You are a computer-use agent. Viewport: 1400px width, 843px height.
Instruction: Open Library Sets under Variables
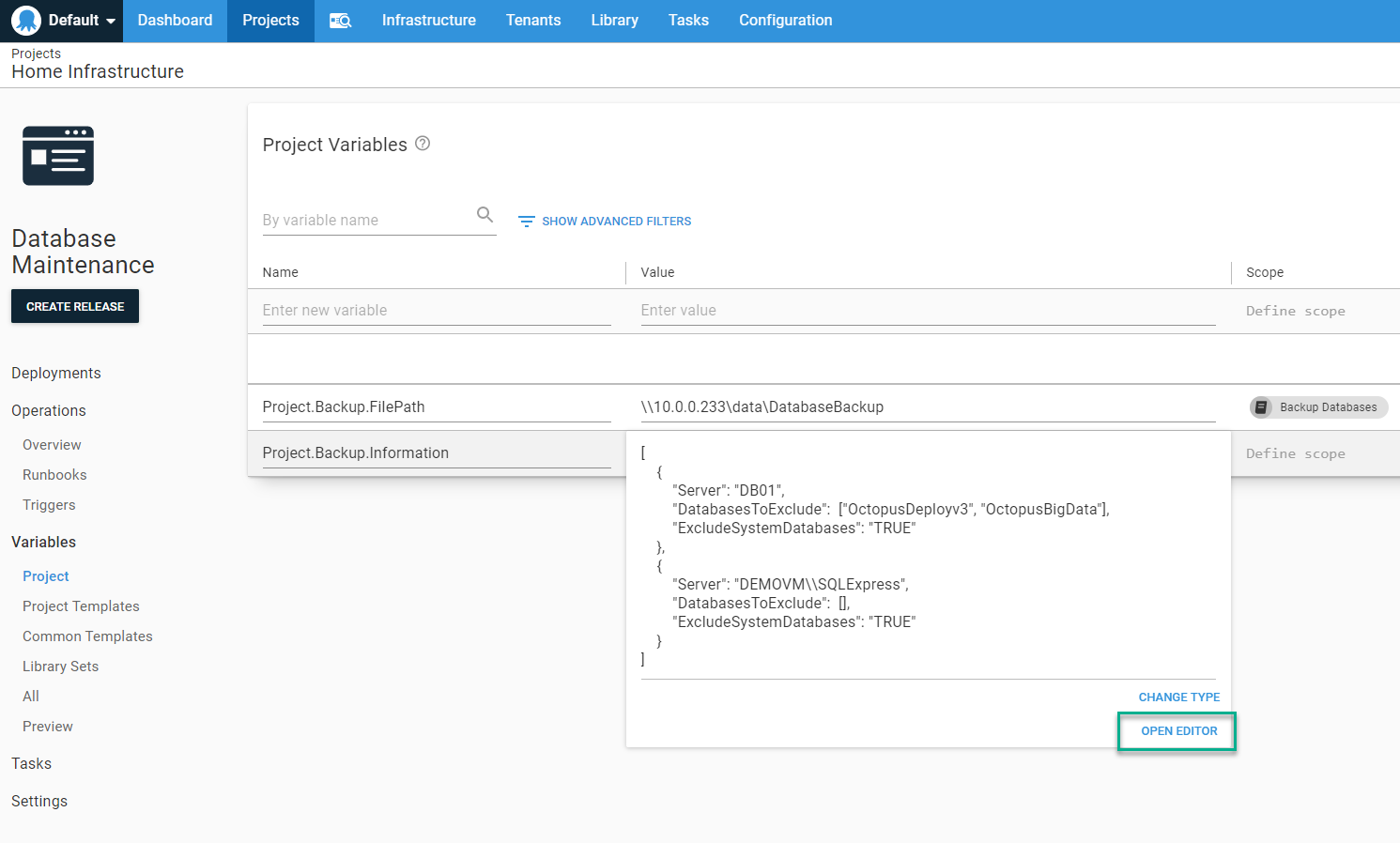point(60,667)
